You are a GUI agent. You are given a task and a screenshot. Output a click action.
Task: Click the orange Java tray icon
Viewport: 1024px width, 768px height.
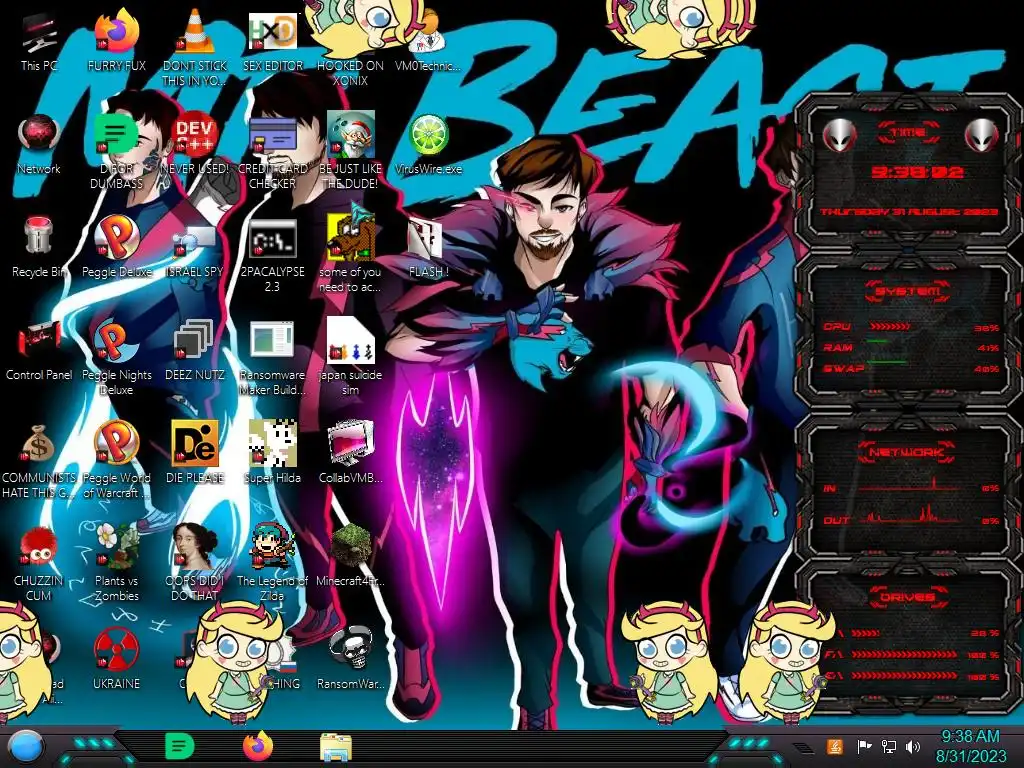[835, 746]
